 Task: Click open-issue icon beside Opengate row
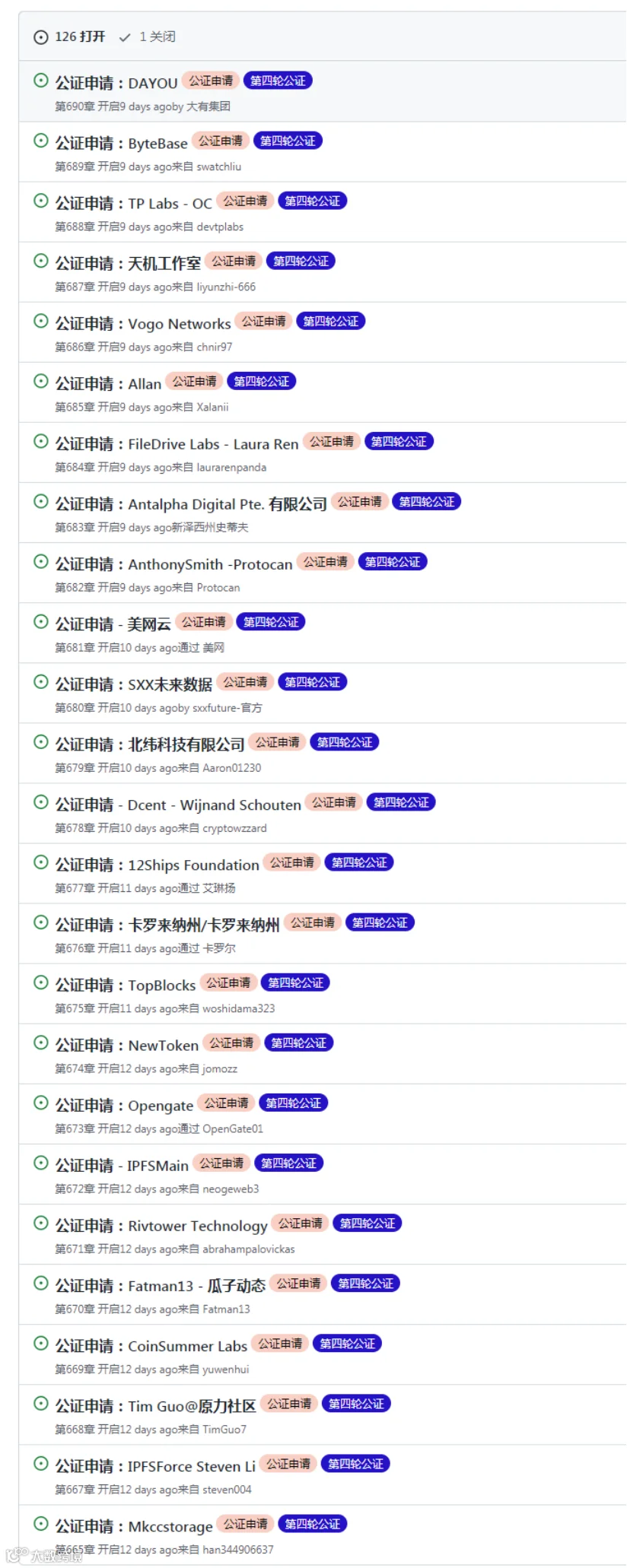click(41, 1101)
